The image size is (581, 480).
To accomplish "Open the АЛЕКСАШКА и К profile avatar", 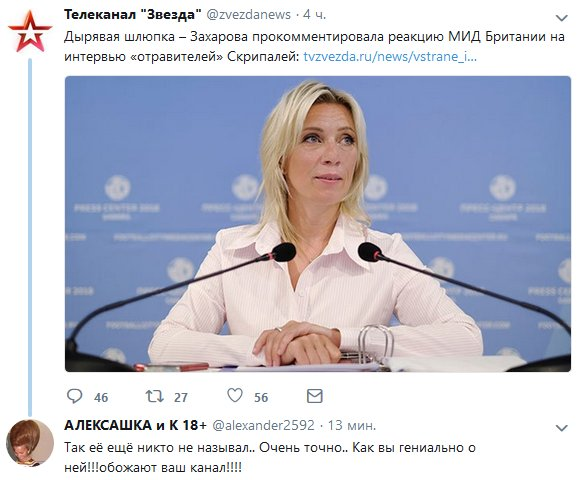I will tap(30, 443).
